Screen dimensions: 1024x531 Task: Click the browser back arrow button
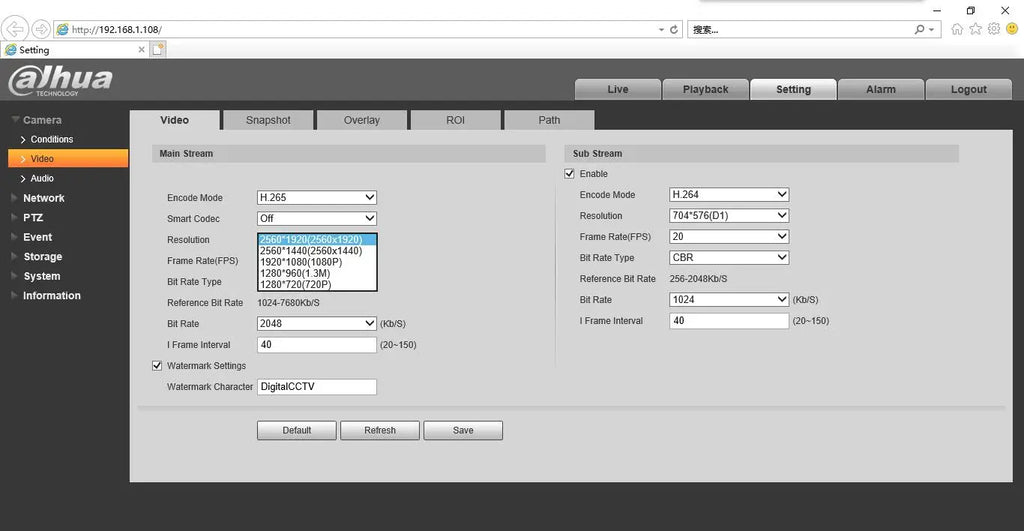click(17, 29)
